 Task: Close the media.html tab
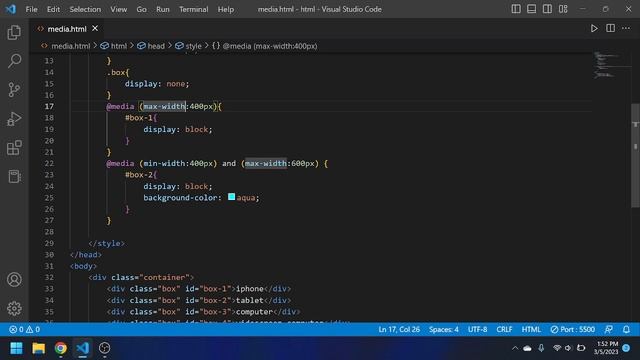pyautogui.click(x=95, y=29)
